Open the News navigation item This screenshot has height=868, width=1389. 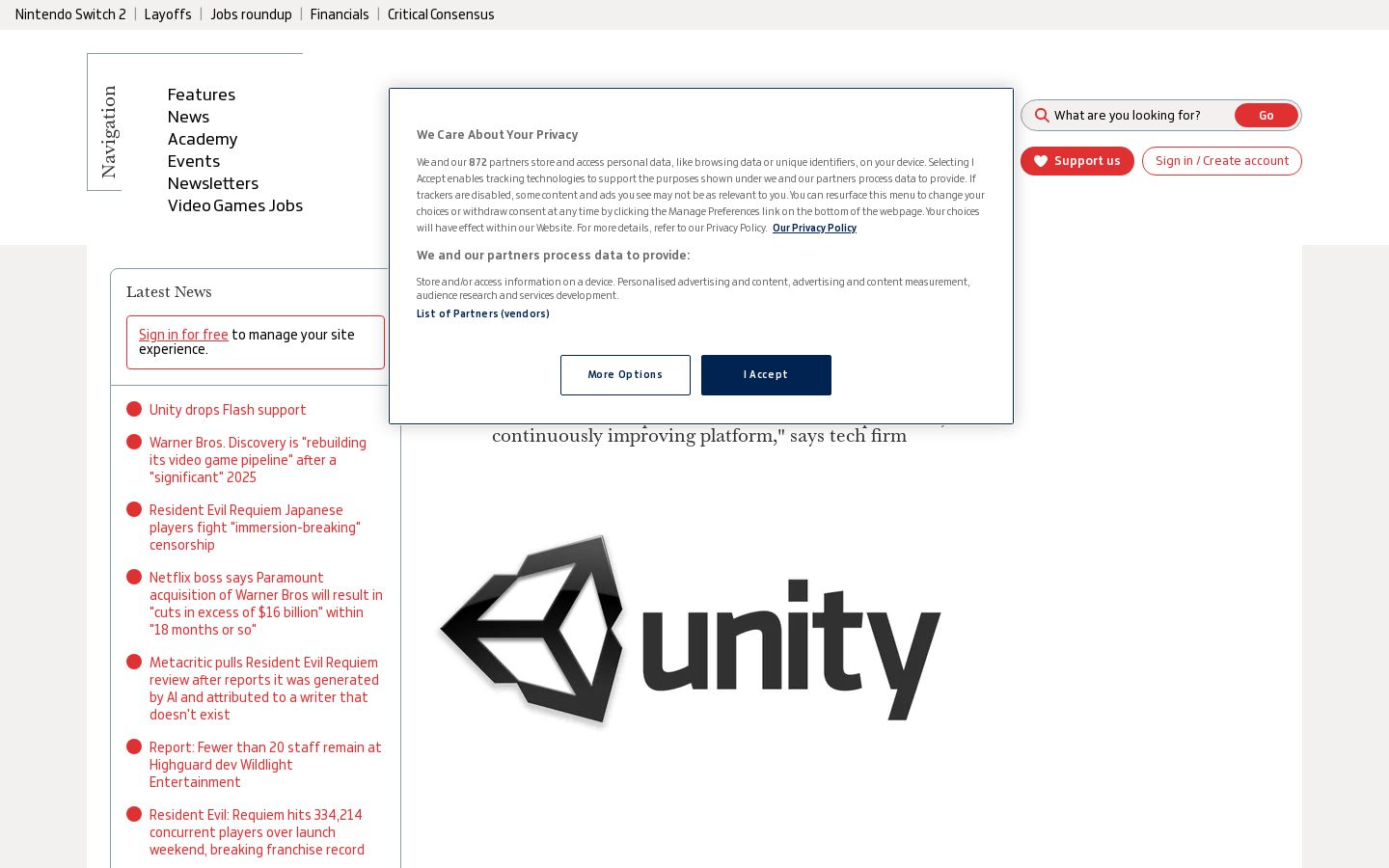(188, 117)
